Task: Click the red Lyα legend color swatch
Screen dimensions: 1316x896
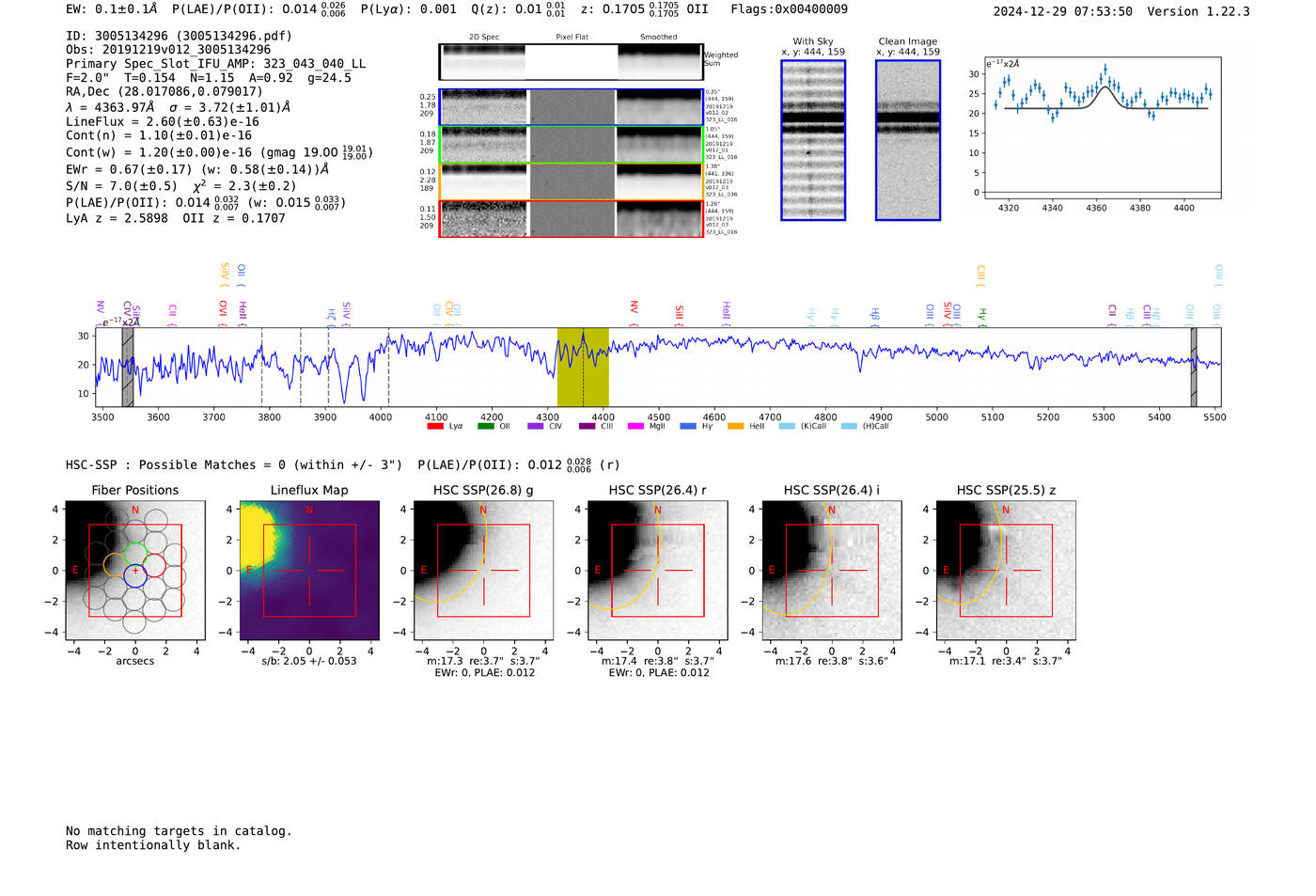Action: (x=434, y=426)
